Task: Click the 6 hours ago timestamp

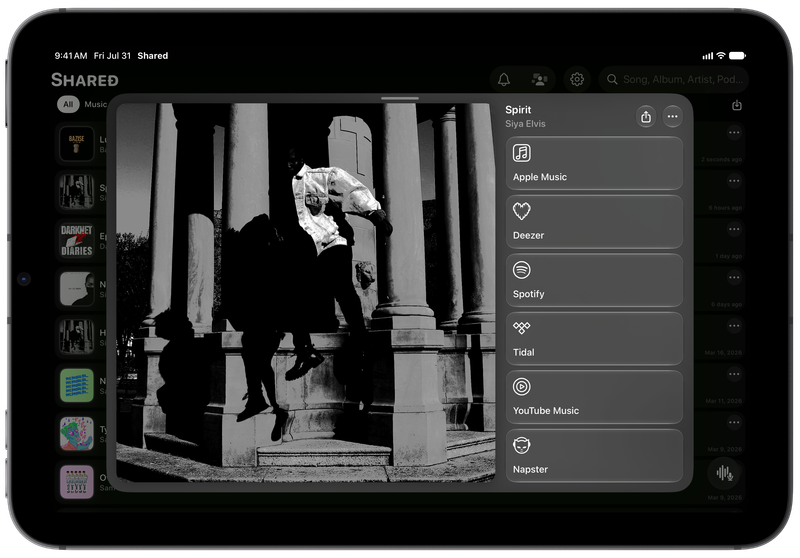Action: [725, 208]
